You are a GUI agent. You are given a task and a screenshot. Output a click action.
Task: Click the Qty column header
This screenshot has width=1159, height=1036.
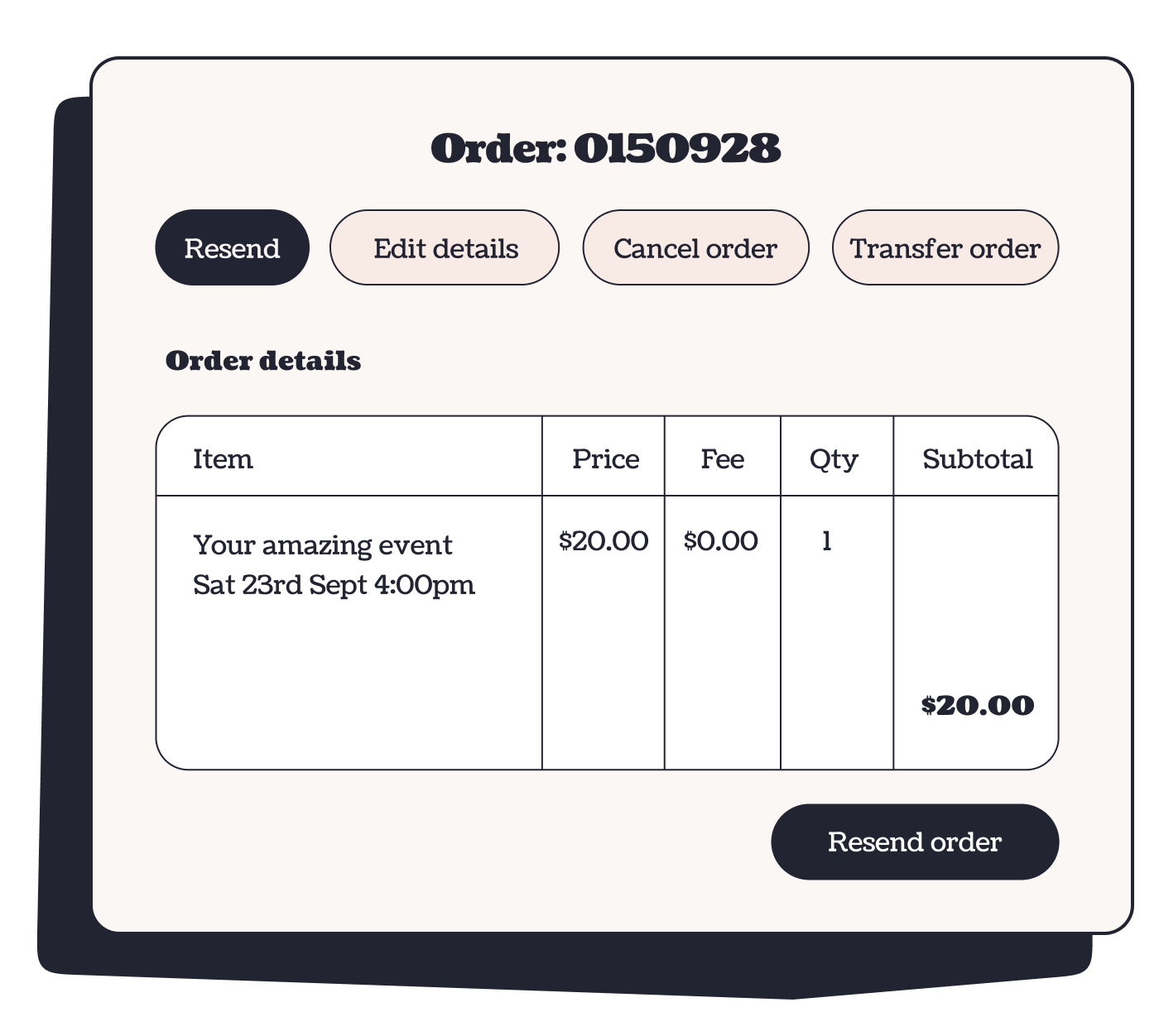834,458
